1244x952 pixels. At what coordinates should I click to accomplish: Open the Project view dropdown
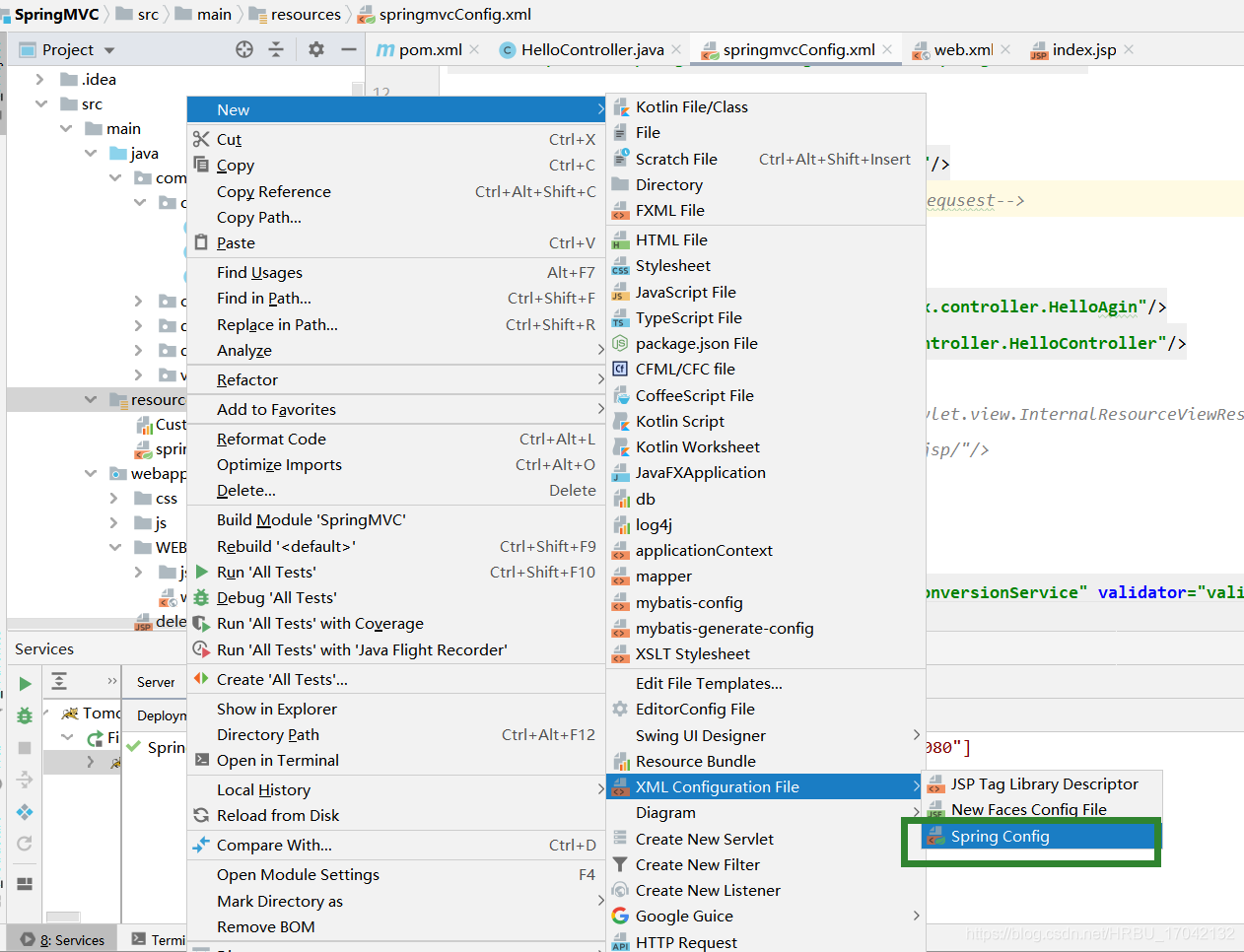click(x=109, y=50)
